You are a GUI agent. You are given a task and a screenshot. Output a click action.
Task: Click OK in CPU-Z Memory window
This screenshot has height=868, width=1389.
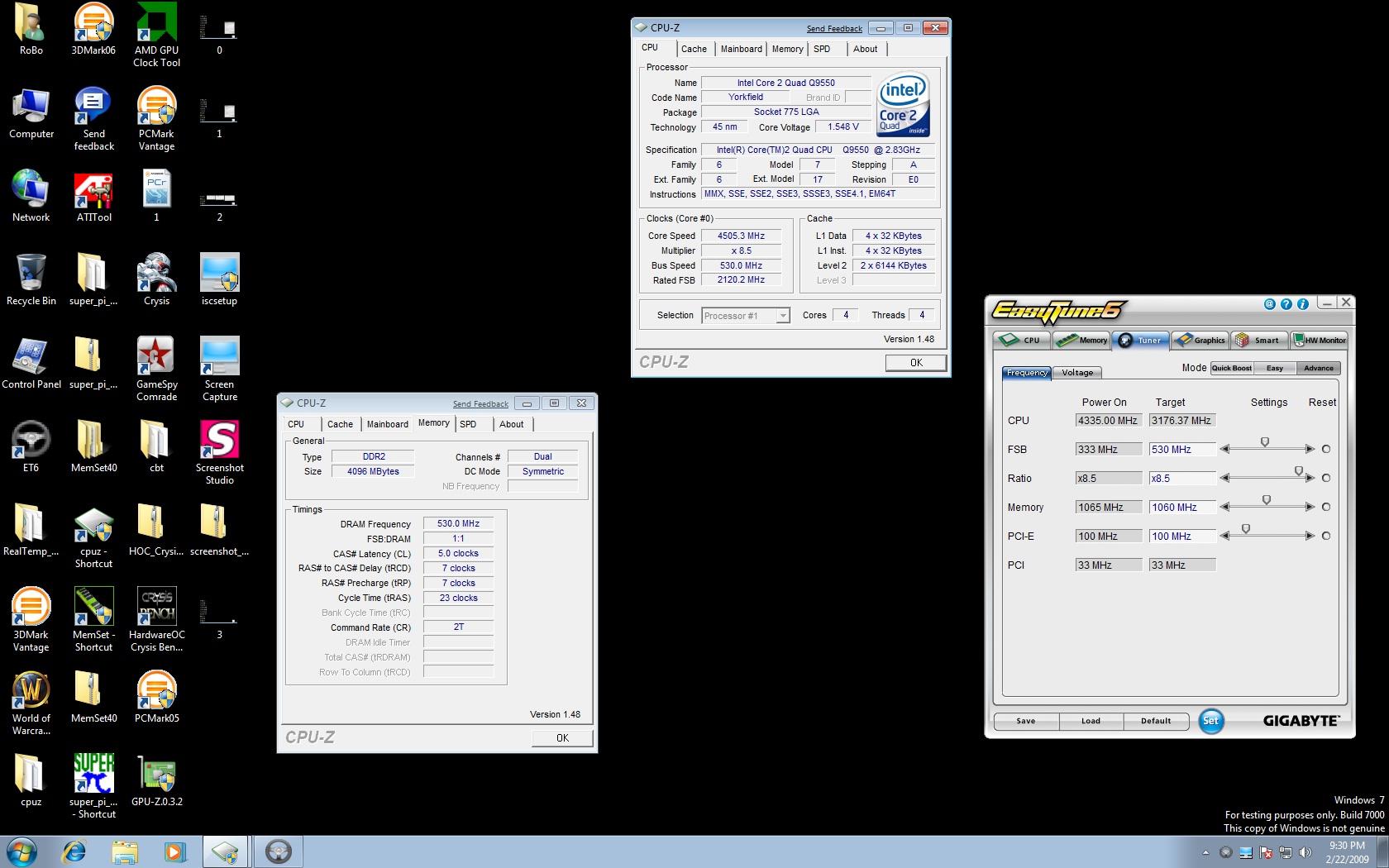coord(562,737)
